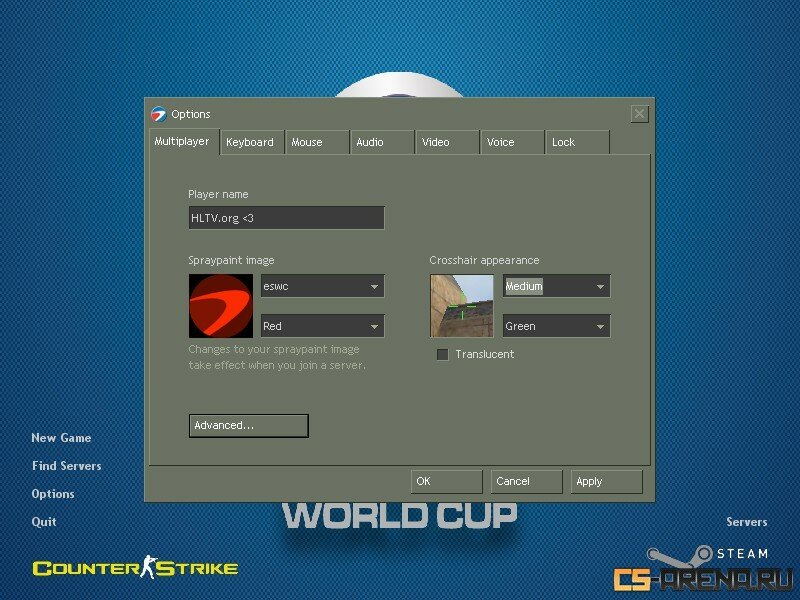Click the Servers link at bottom right
Screen dimensions: 800x600
[746, 522]
